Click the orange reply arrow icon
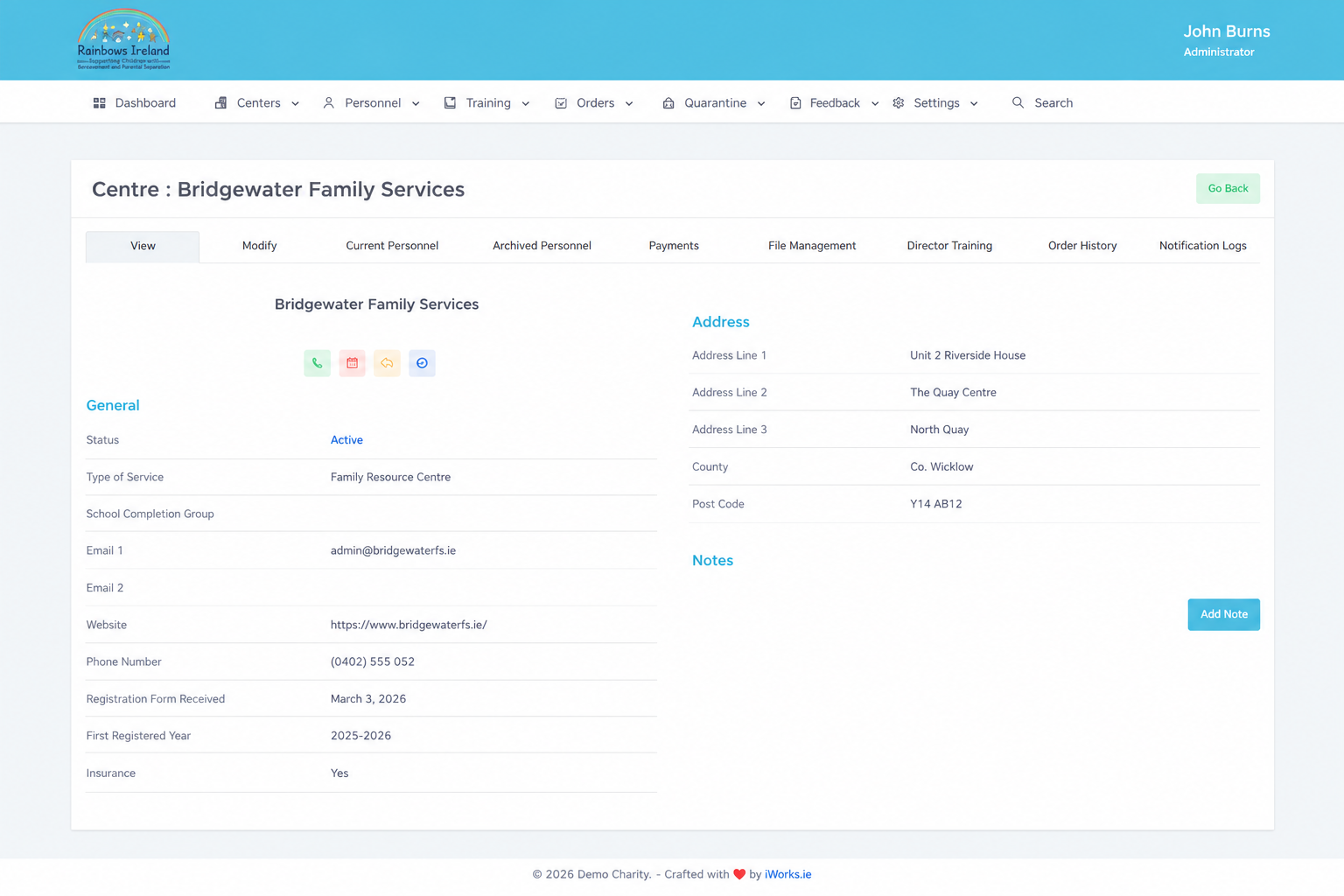 387,363
